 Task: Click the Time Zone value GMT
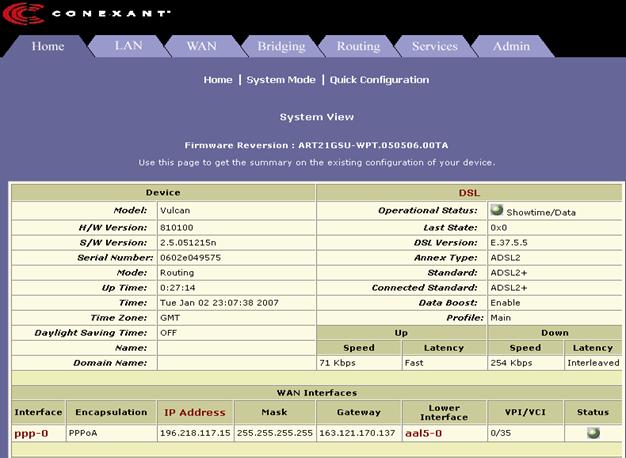pos(170,318)
